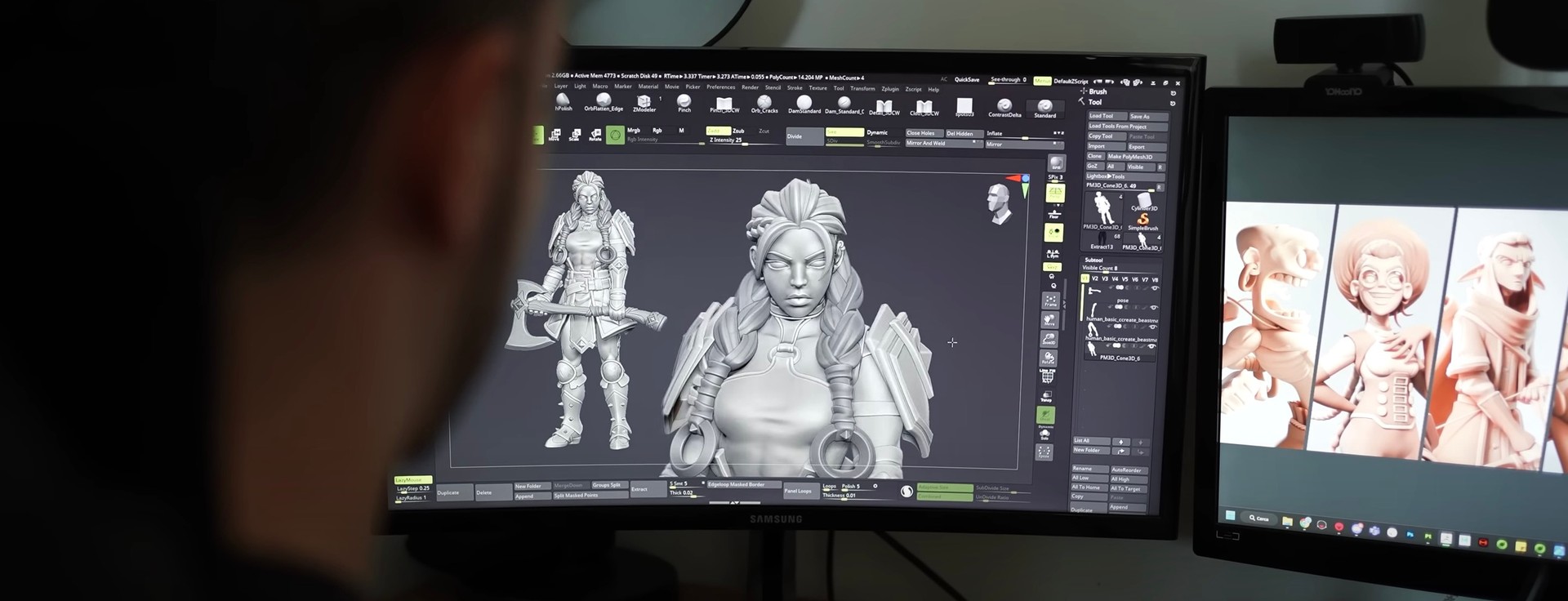Open Search in the Windows taskbar
1568x601 pixels.
(x=1259, y=519)
